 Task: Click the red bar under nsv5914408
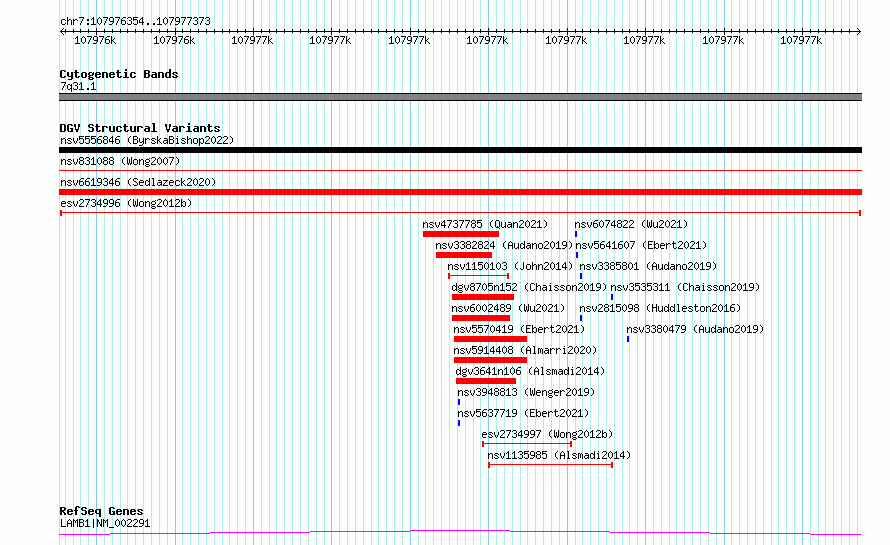coord(490,360)
